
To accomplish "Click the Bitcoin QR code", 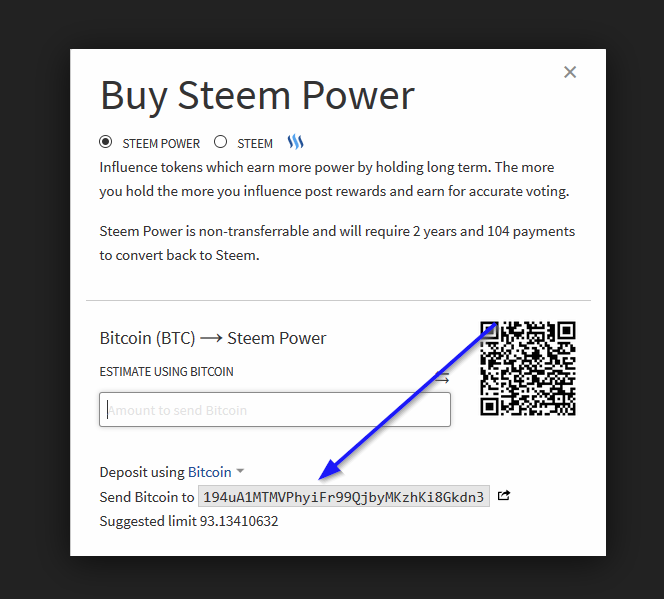I will (527, 367).
